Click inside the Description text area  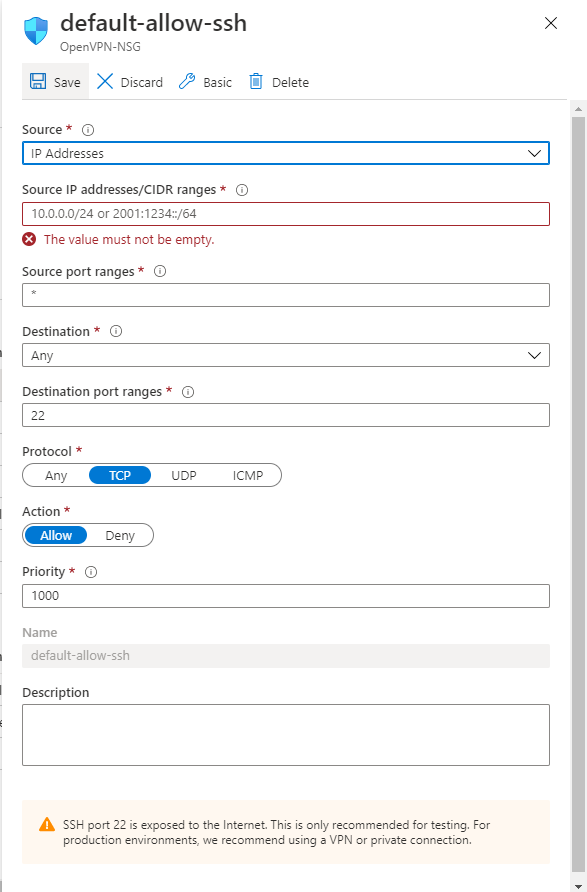point(286,735)
